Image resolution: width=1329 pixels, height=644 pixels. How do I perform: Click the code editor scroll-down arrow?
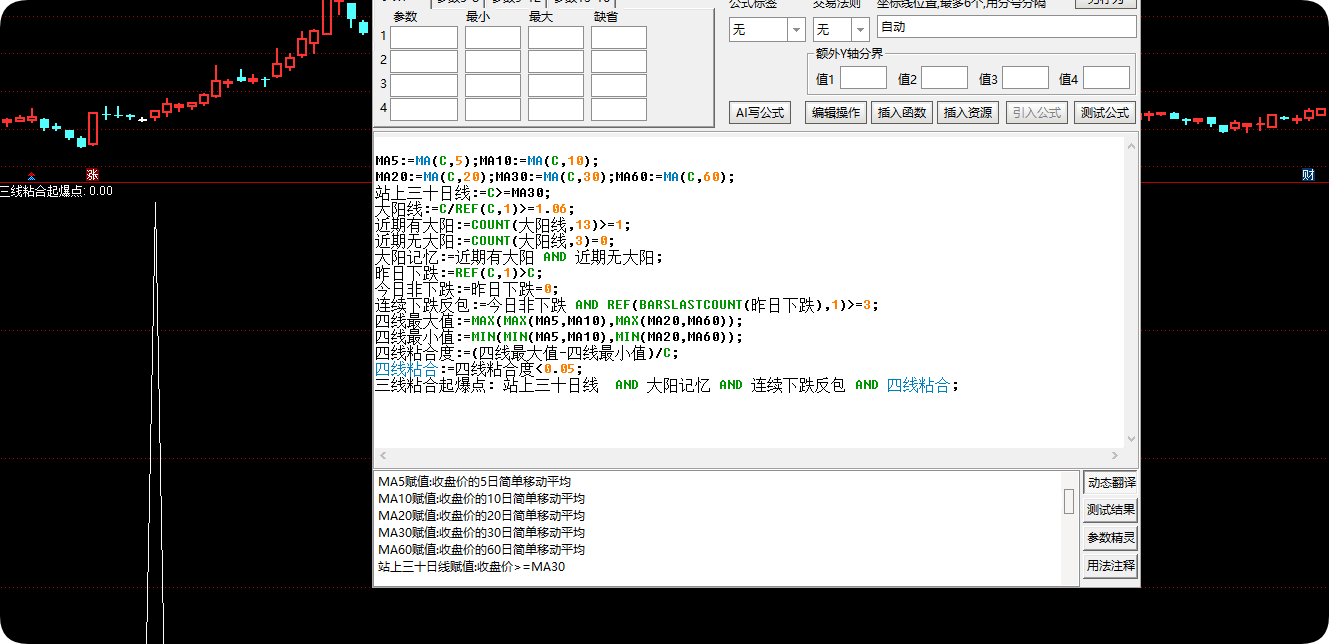pos(1131,440)
